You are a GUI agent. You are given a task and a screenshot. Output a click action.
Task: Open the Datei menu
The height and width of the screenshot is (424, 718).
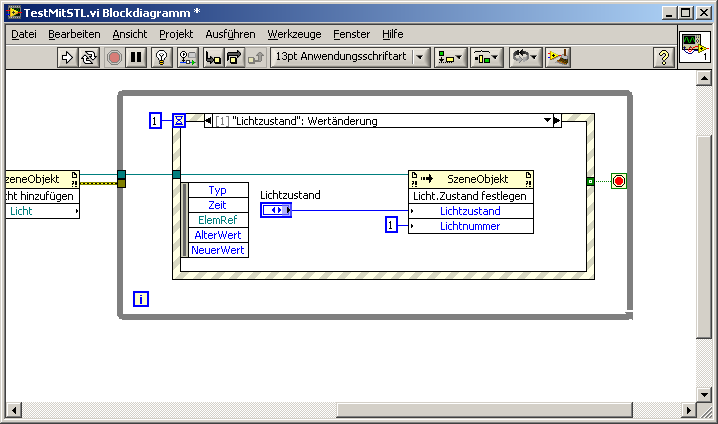point(24,34)
